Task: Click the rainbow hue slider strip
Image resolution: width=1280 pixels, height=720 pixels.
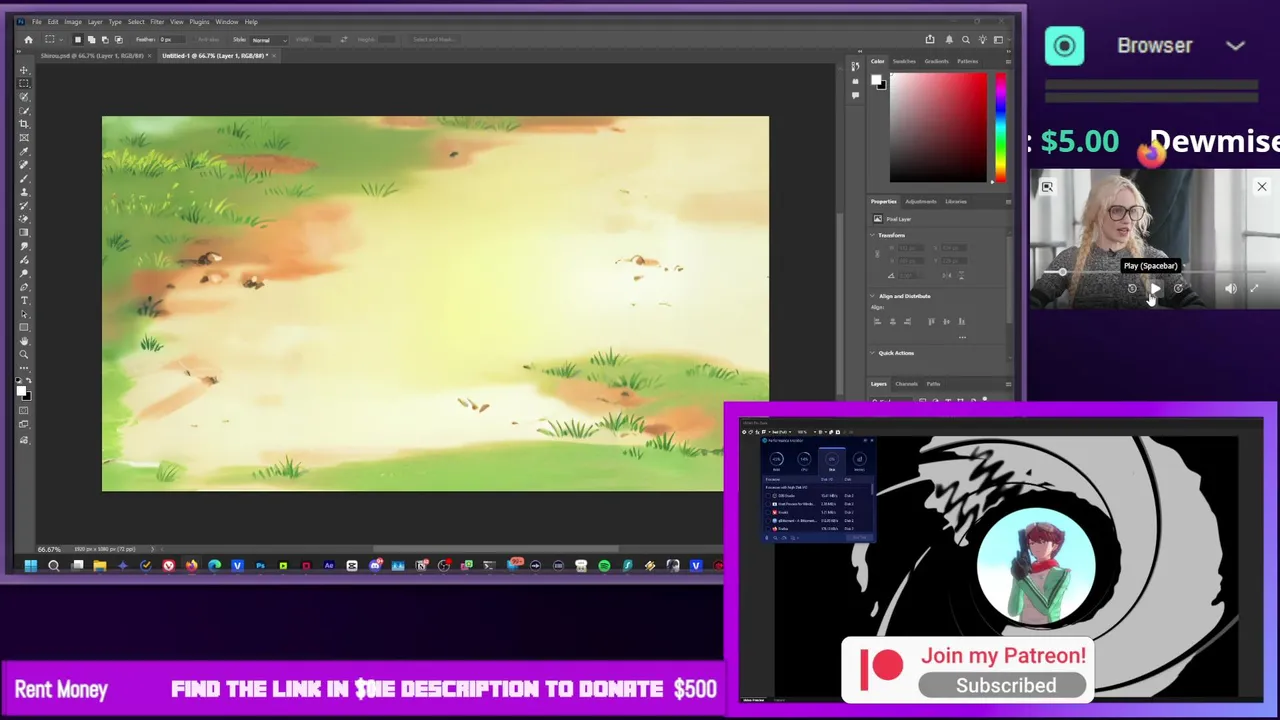Action: click(1001, 128)
